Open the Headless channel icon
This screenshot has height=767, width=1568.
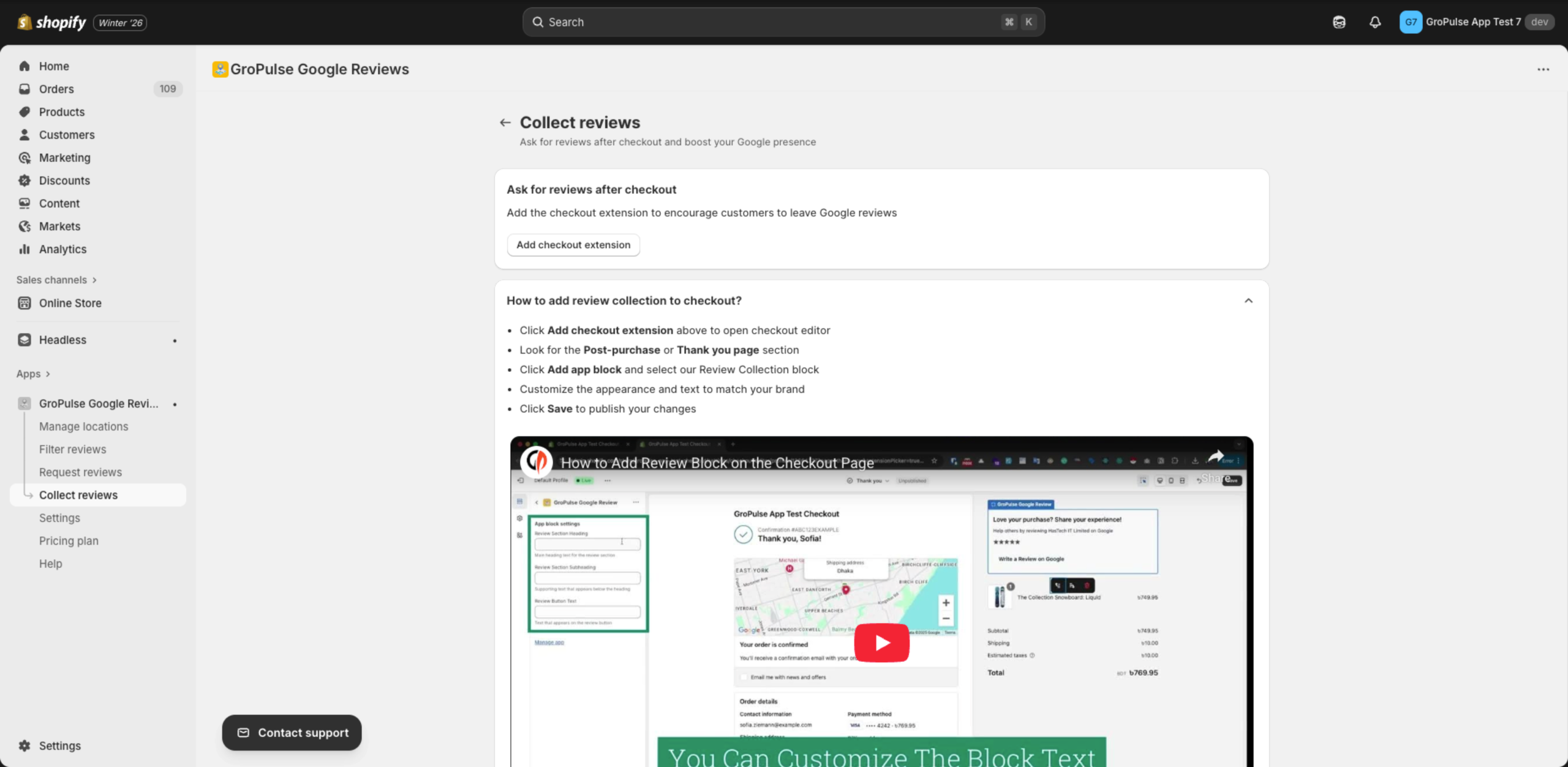tap(23, 339)
